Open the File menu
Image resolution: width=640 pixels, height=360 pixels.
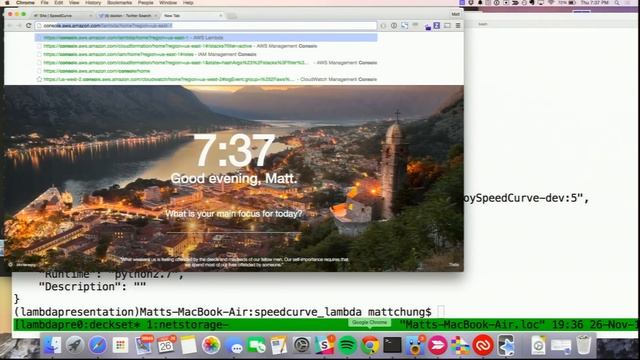coord(44,2)
